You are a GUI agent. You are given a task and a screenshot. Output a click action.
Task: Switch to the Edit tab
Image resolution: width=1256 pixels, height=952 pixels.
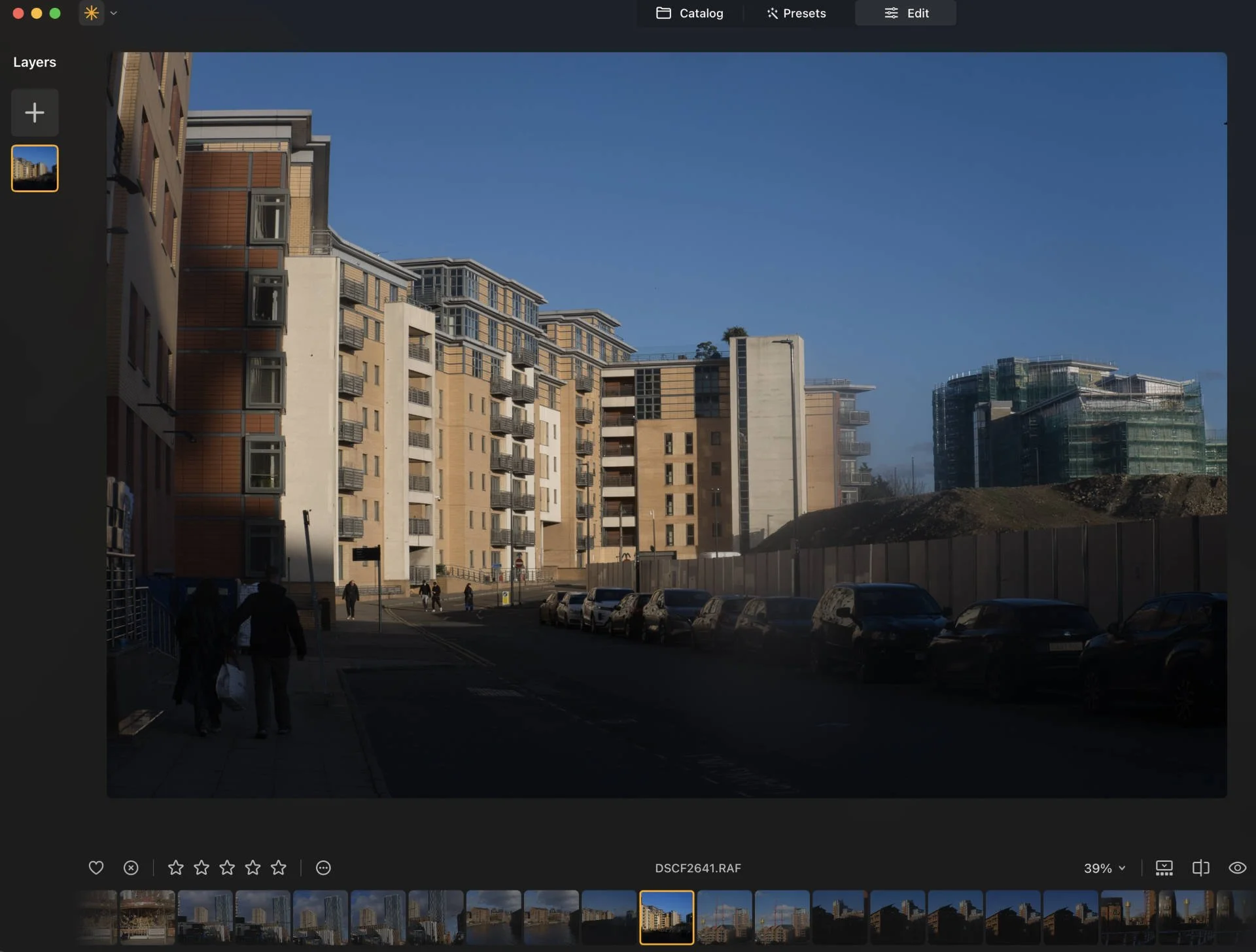click(906, 13)
